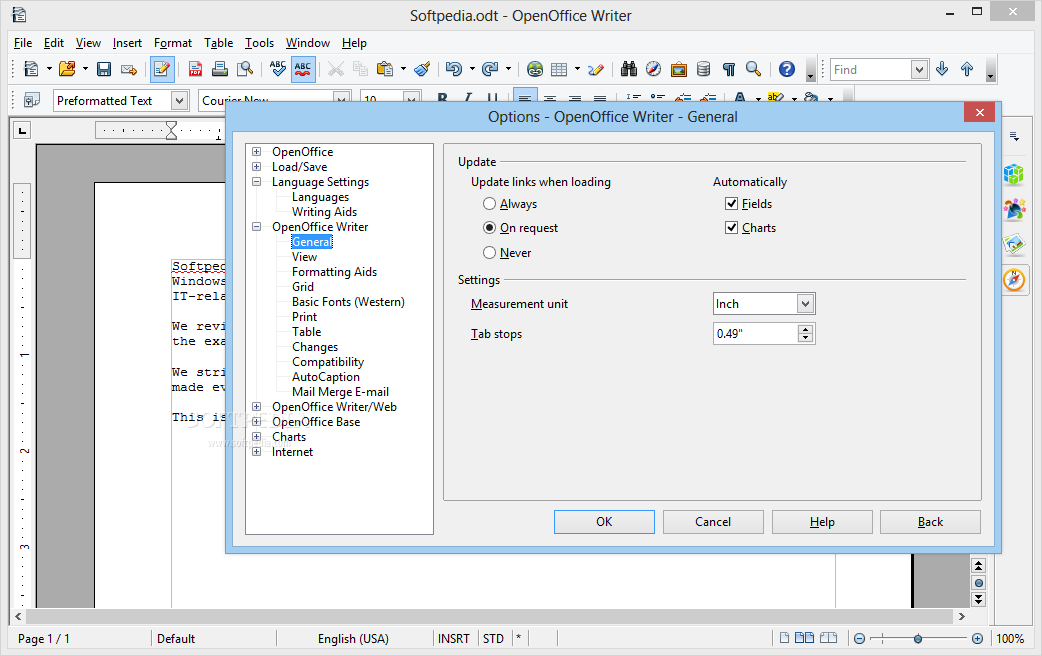Image resolution: width=1042 pixels, height=656 pixels.
Task: Select the Format Paintbrush icon
Action: coord(422,69)
